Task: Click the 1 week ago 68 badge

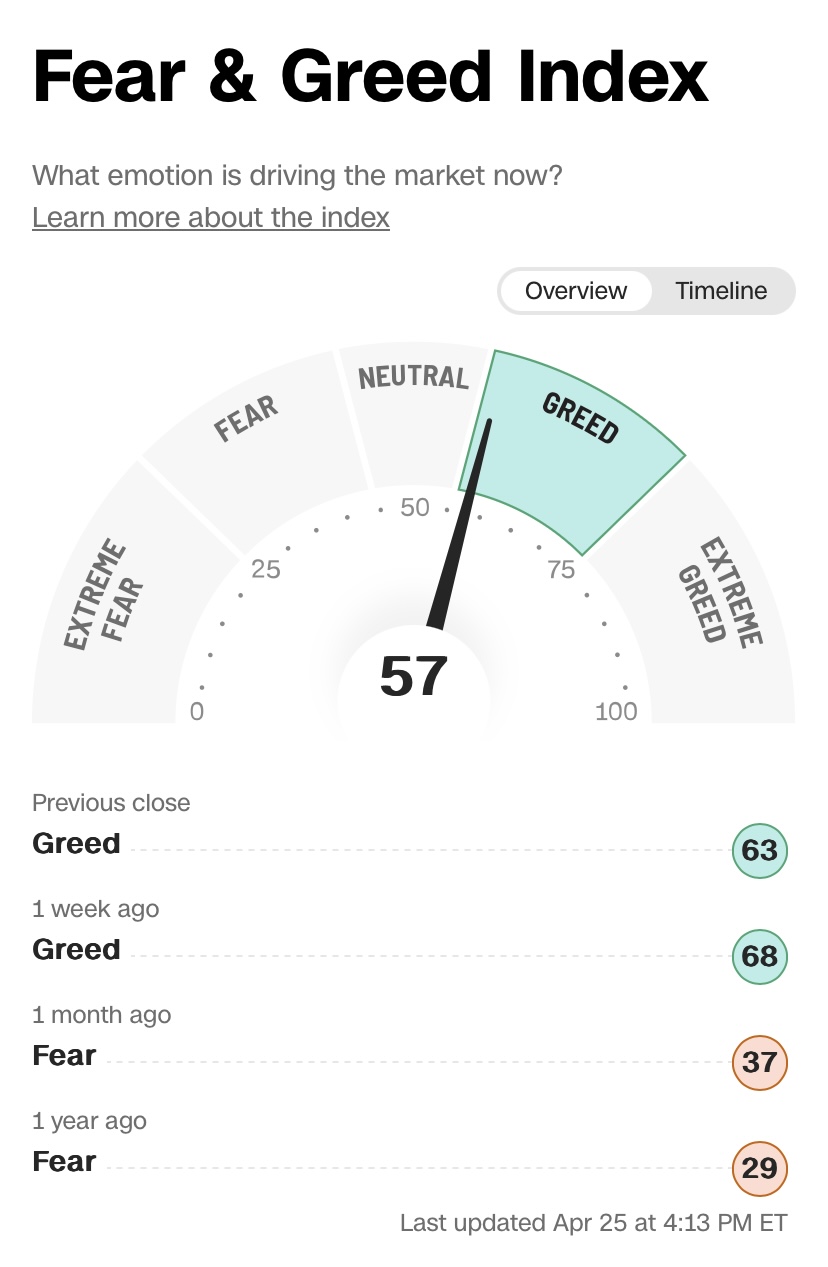Action: coord(760,956)
